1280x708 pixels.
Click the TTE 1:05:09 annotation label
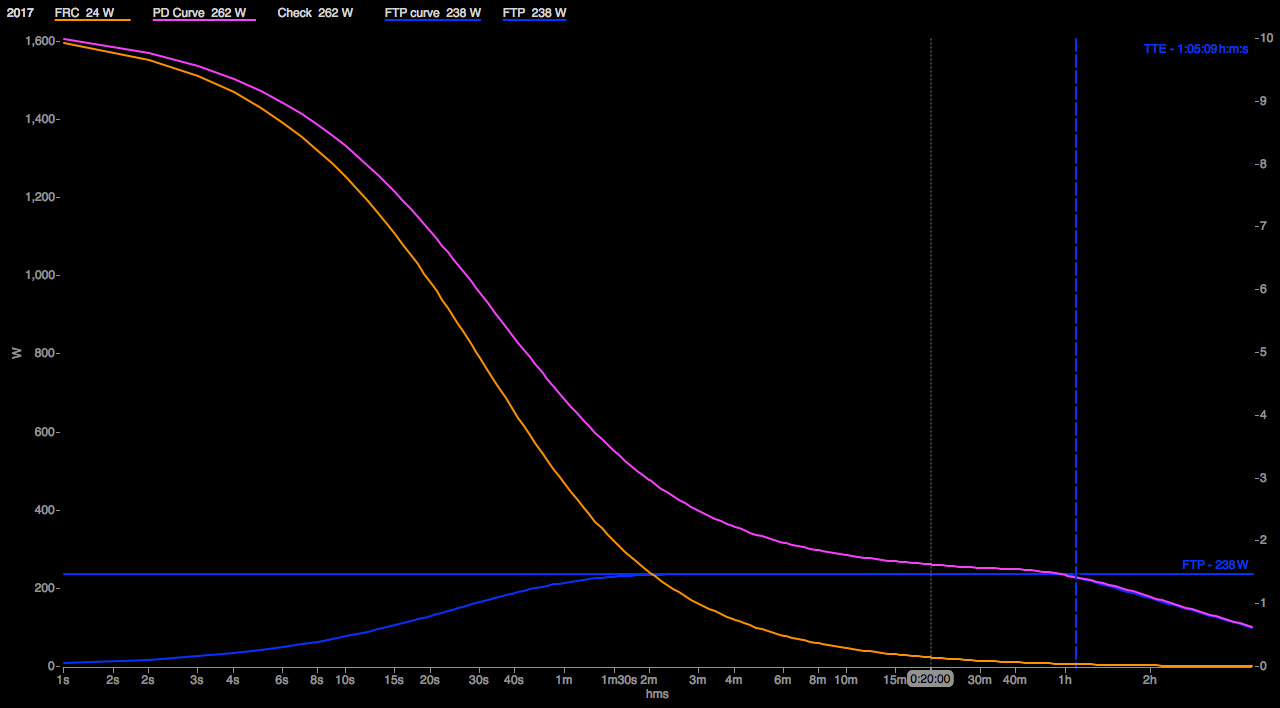click(1195, 49)
